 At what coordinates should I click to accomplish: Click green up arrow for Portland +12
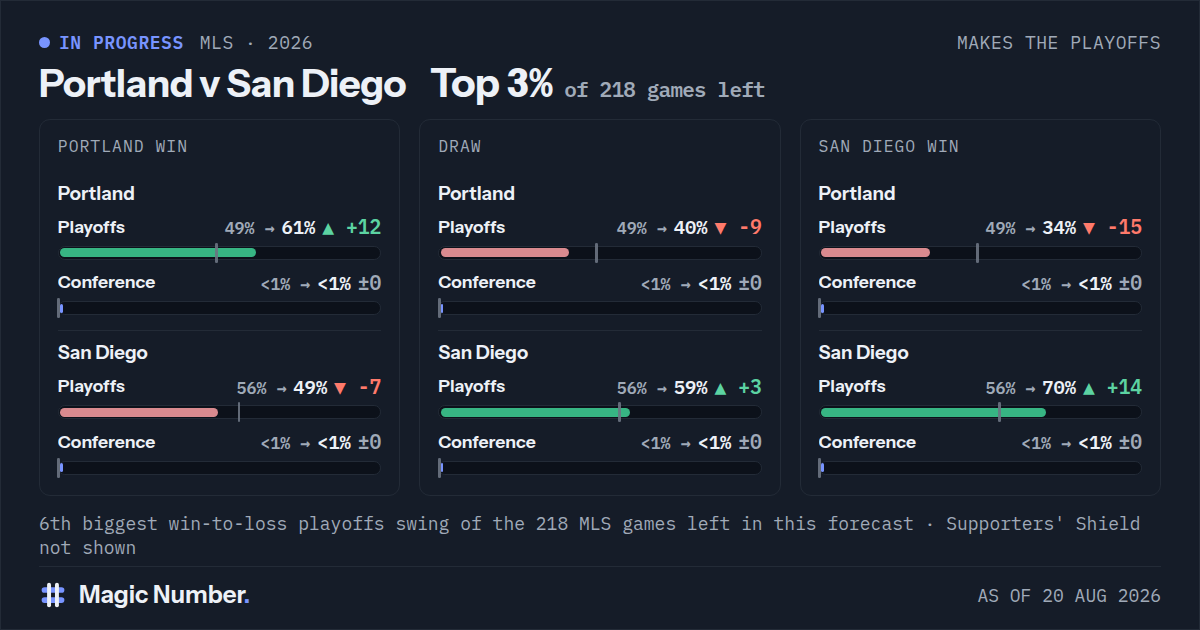328,228
